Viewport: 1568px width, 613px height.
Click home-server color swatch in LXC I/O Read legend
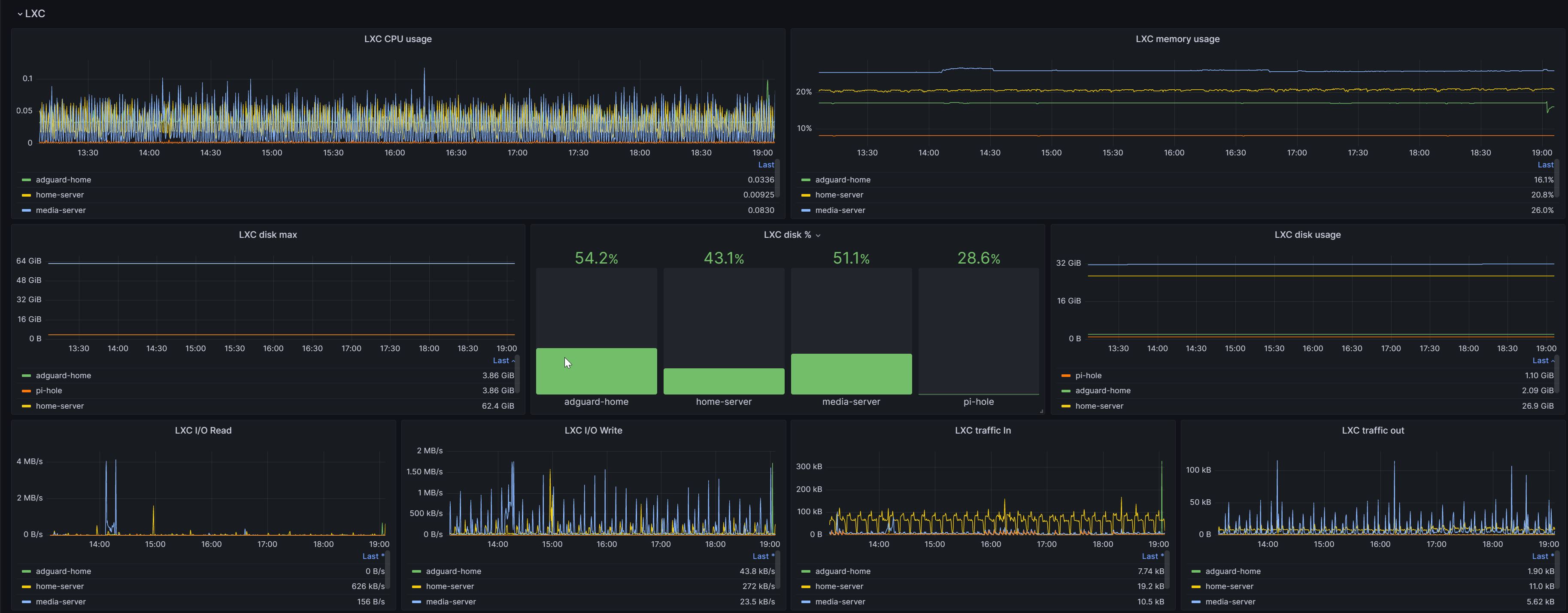pos(26,587)
